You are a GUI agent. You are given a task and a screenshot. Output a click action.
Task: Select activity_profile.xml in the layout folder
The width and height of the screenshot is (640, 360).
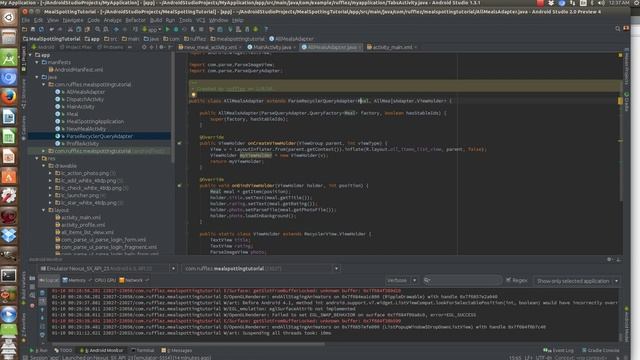[83, 225]
